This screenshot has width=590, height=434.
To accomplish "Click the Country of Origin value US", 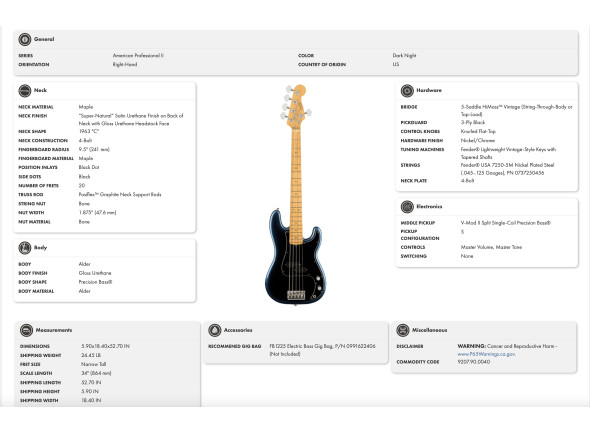I will (396, 64).
